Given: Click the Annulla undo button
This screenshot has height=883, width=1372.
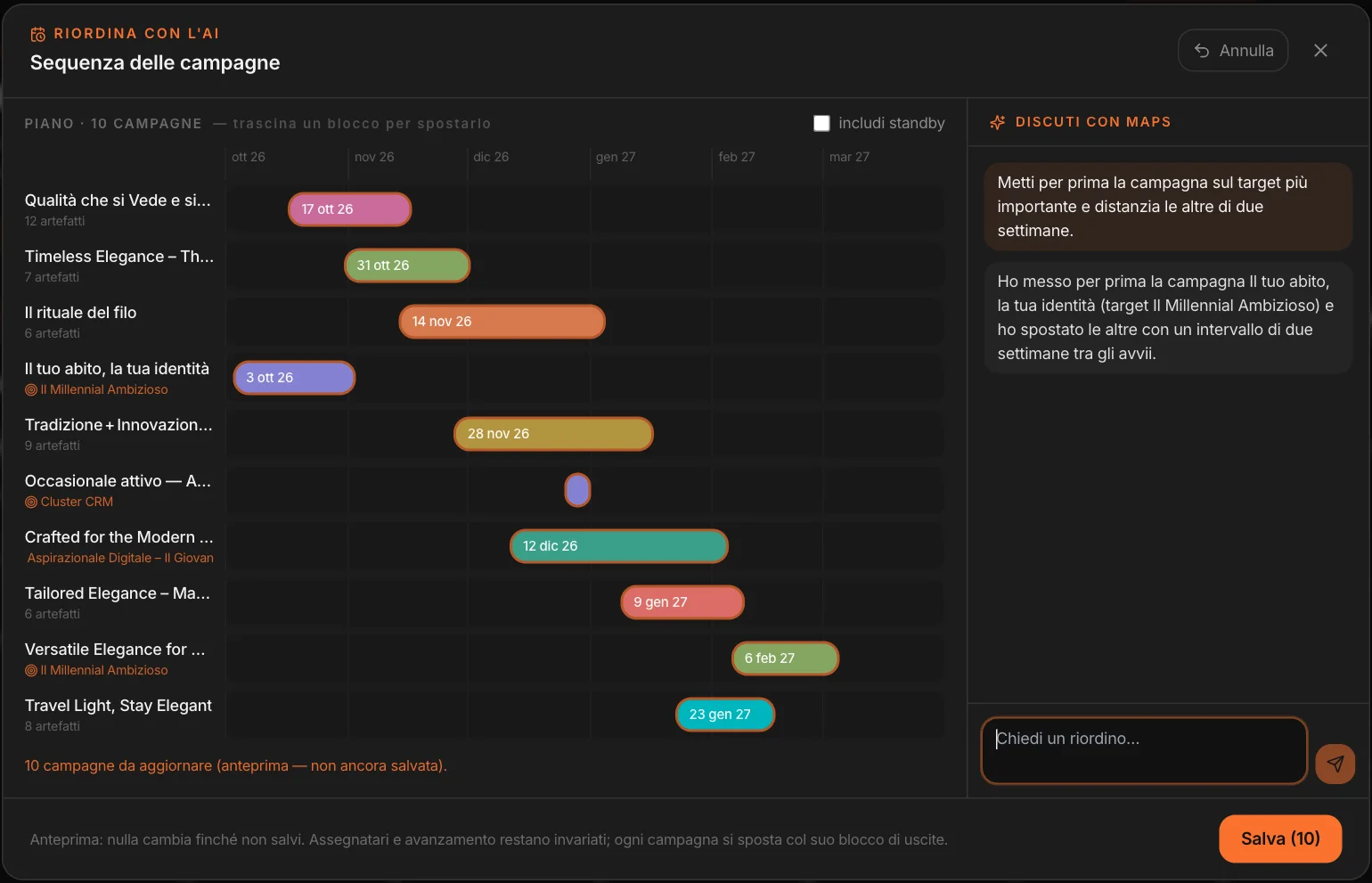Looking at the screenshot, I should click(1233, 51).
